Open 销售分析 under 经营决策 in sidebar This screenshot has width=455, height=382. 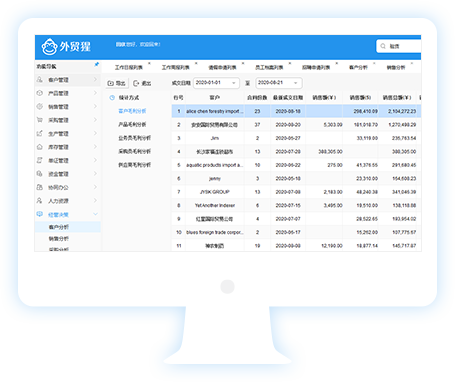pyautogui.click(x=59, y=239)
